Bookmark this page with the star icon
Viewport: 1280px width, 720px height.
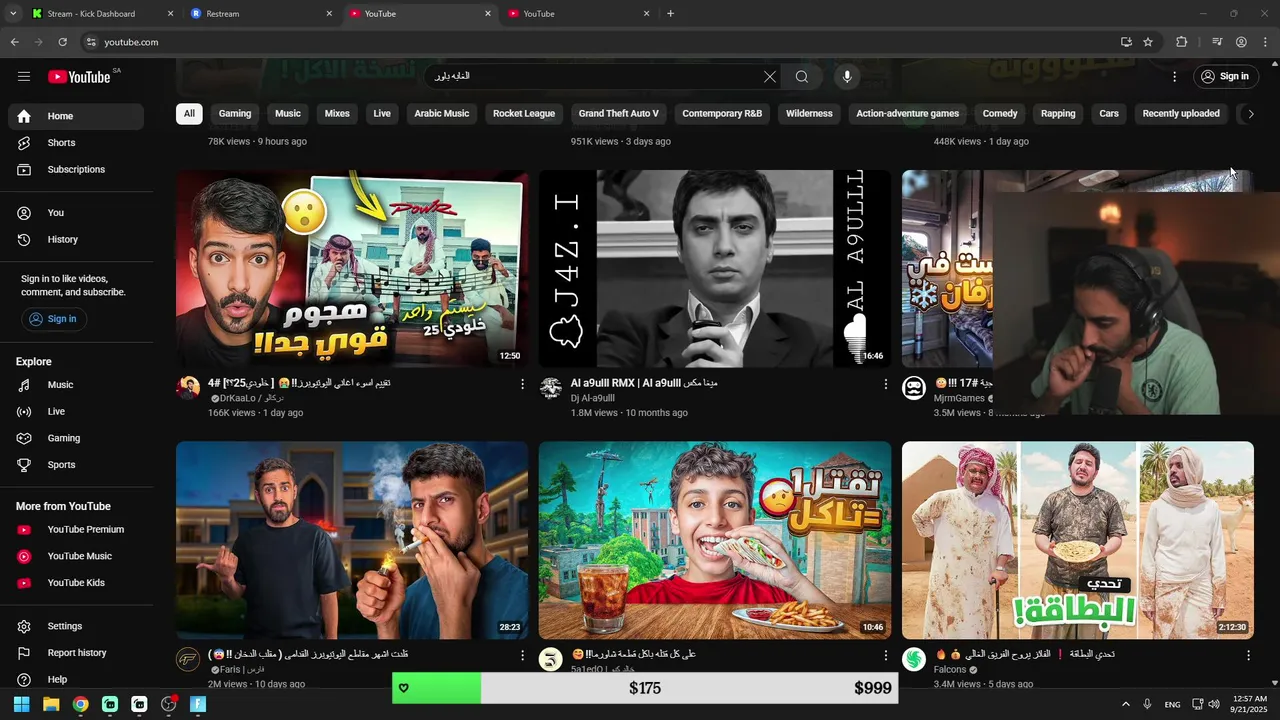point(1148,42)
